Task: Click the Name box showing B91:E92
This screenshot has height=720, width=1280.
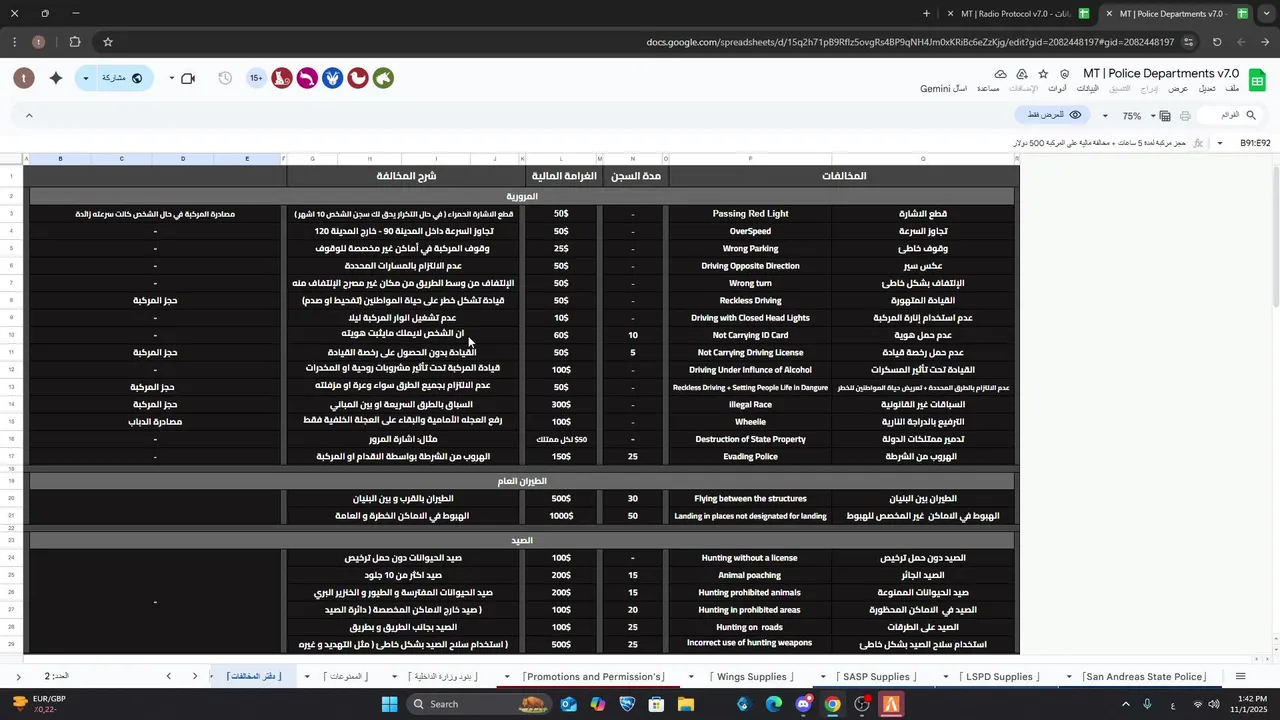Action: pyautogui.click(x=1253, y=143)
